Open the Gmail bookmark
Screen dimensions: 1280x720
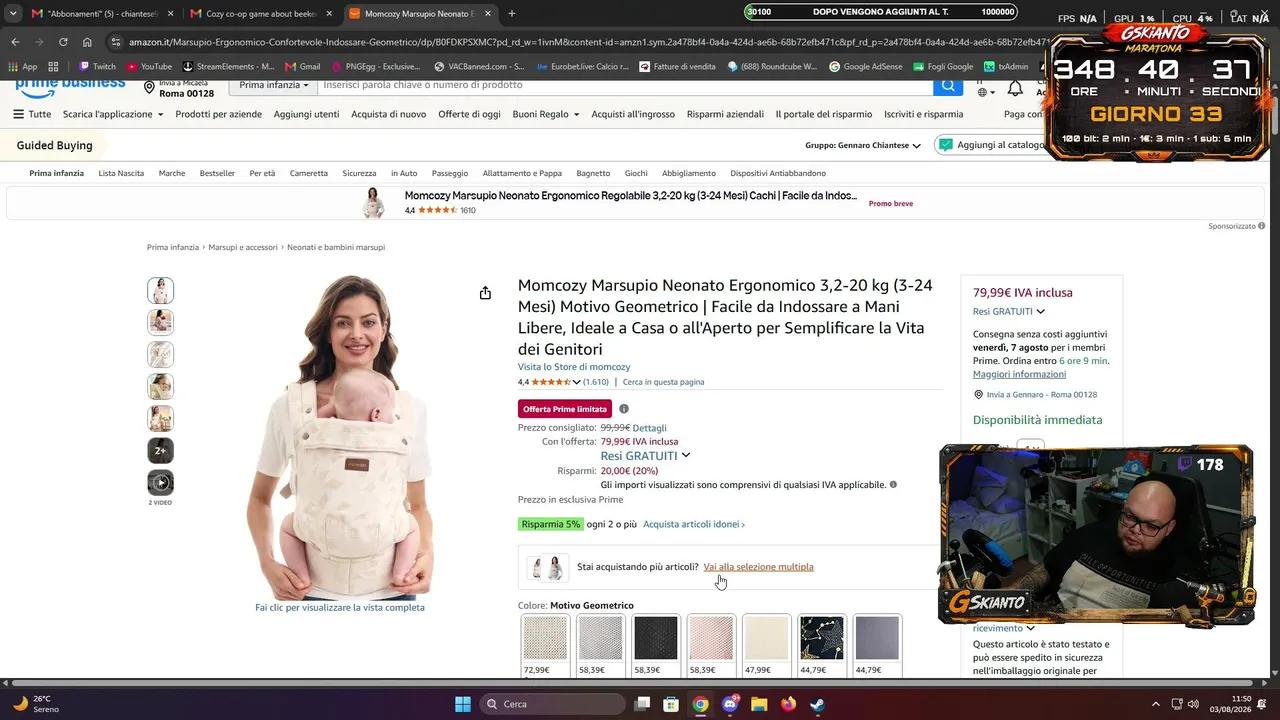pyautogui.click(x=302, y=67)
